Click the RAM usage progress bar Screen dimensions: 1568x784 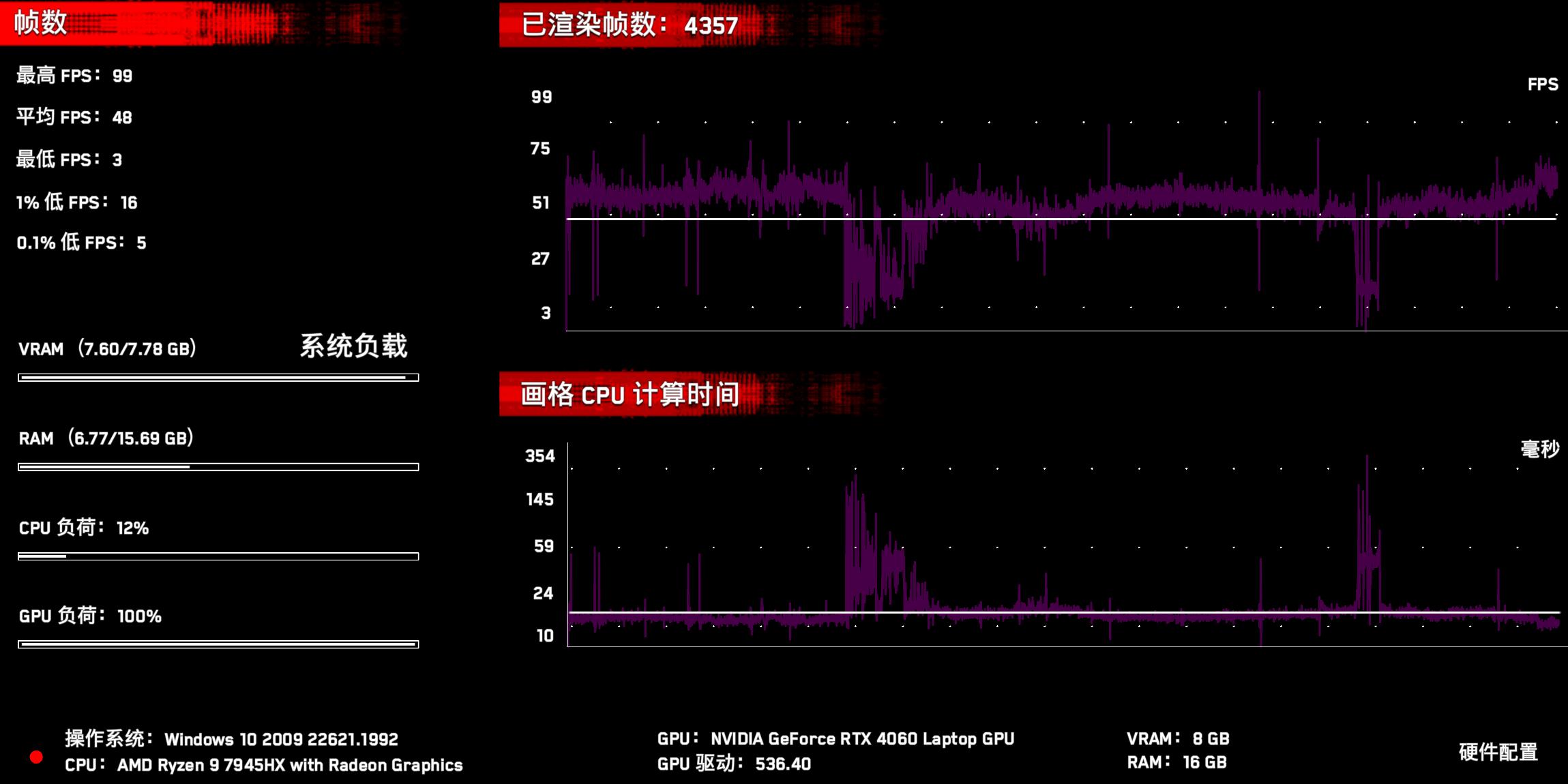(x=218, y=466)
